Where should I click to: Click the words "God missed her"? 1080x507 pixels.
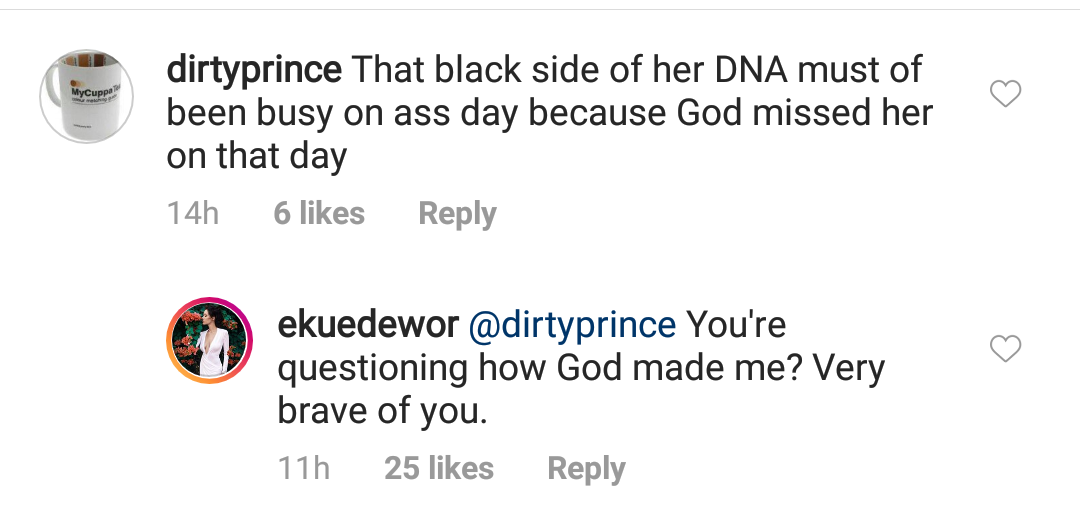tap(804, 113)
